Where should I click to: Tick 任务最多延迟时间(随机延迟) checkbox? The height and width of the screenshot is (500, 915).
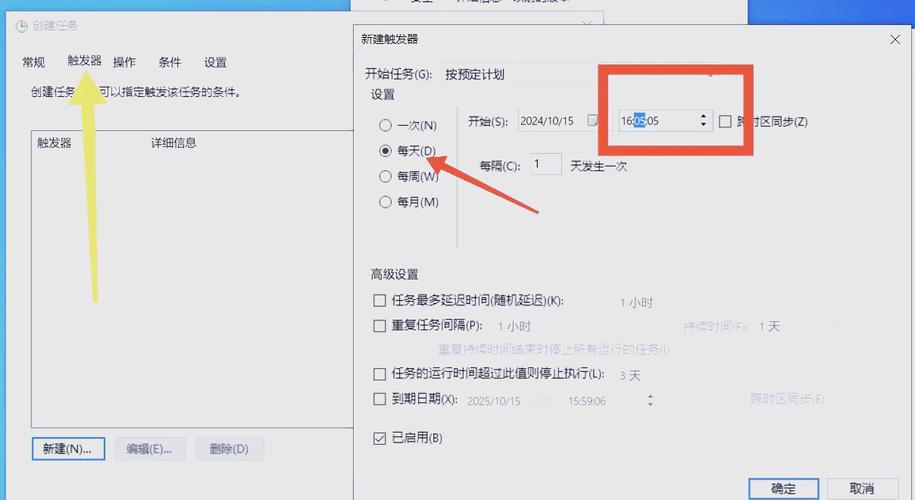pos(379,300)
